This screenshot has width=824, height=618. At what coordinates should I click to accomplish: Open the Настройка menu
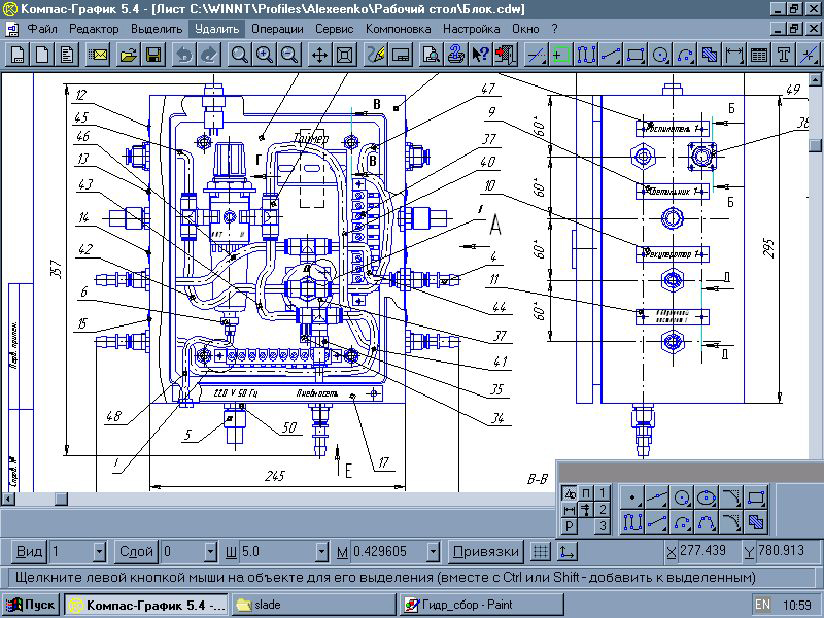pyautogui.click(x=471, y=29)
